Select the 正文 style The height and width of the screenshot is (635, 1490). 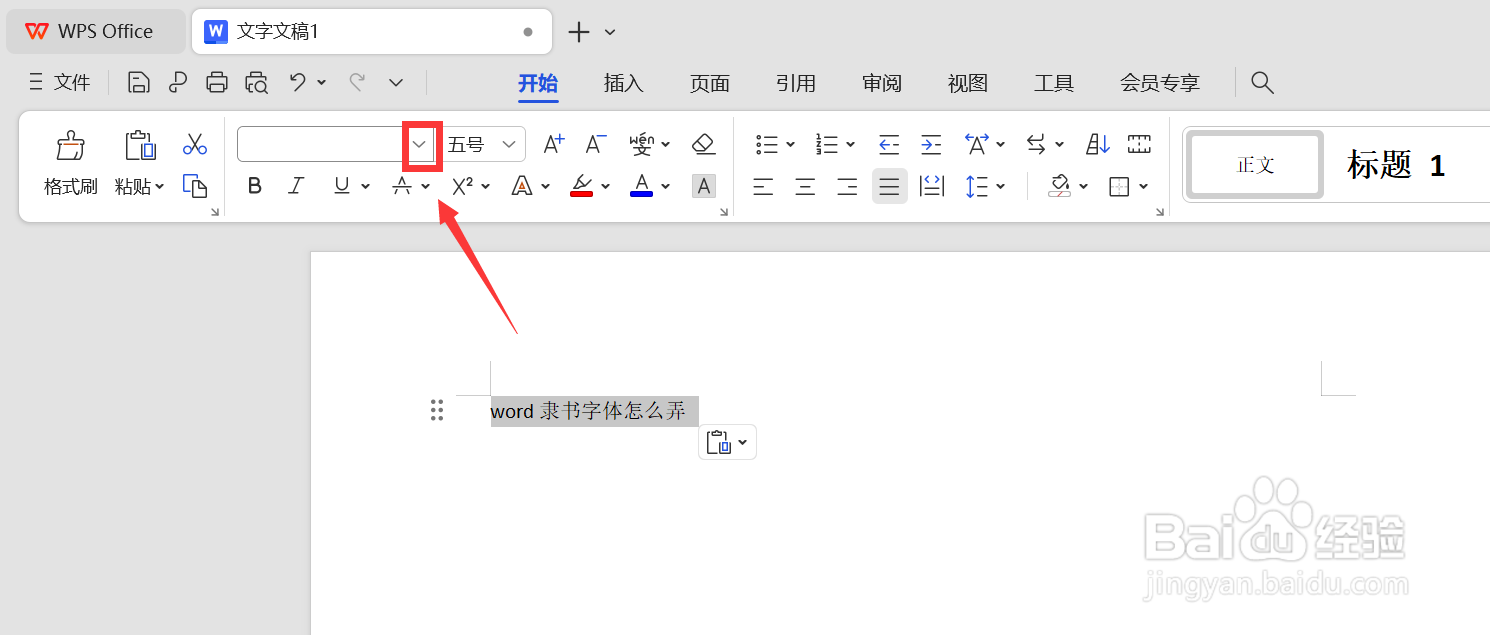tap(1253, 164)
